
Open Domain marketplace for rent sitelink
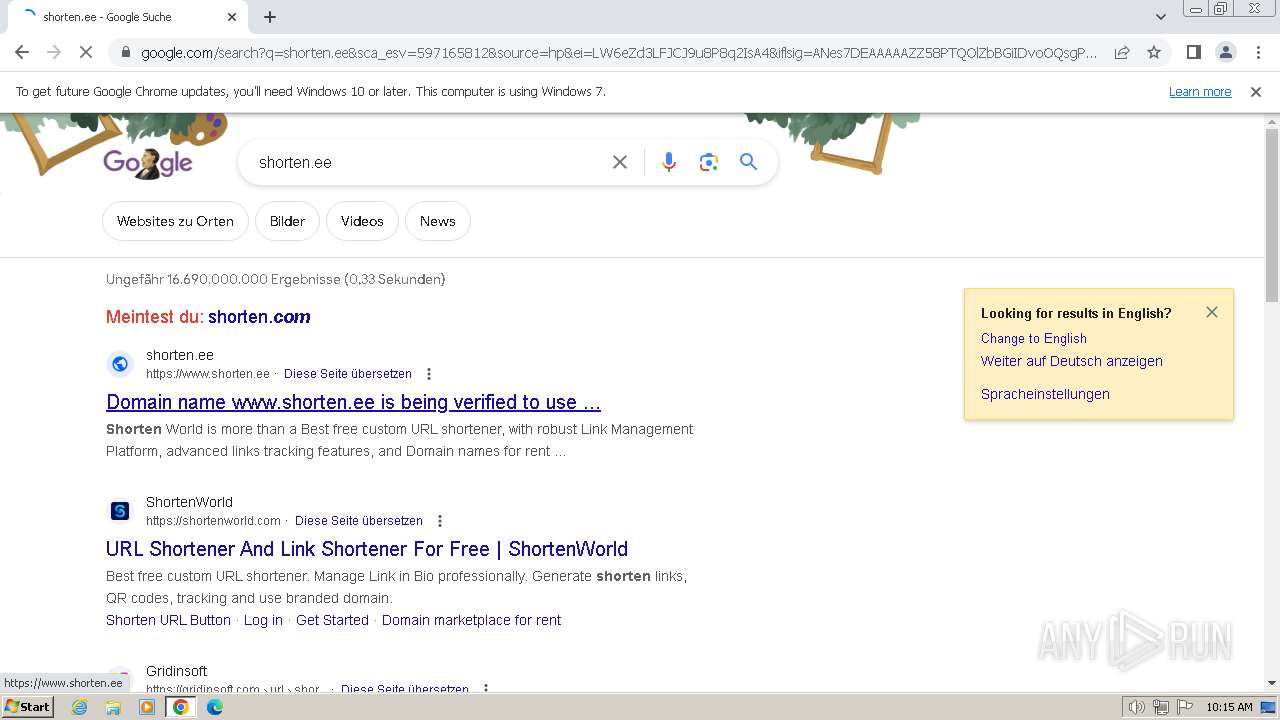(x=471, y=620)
